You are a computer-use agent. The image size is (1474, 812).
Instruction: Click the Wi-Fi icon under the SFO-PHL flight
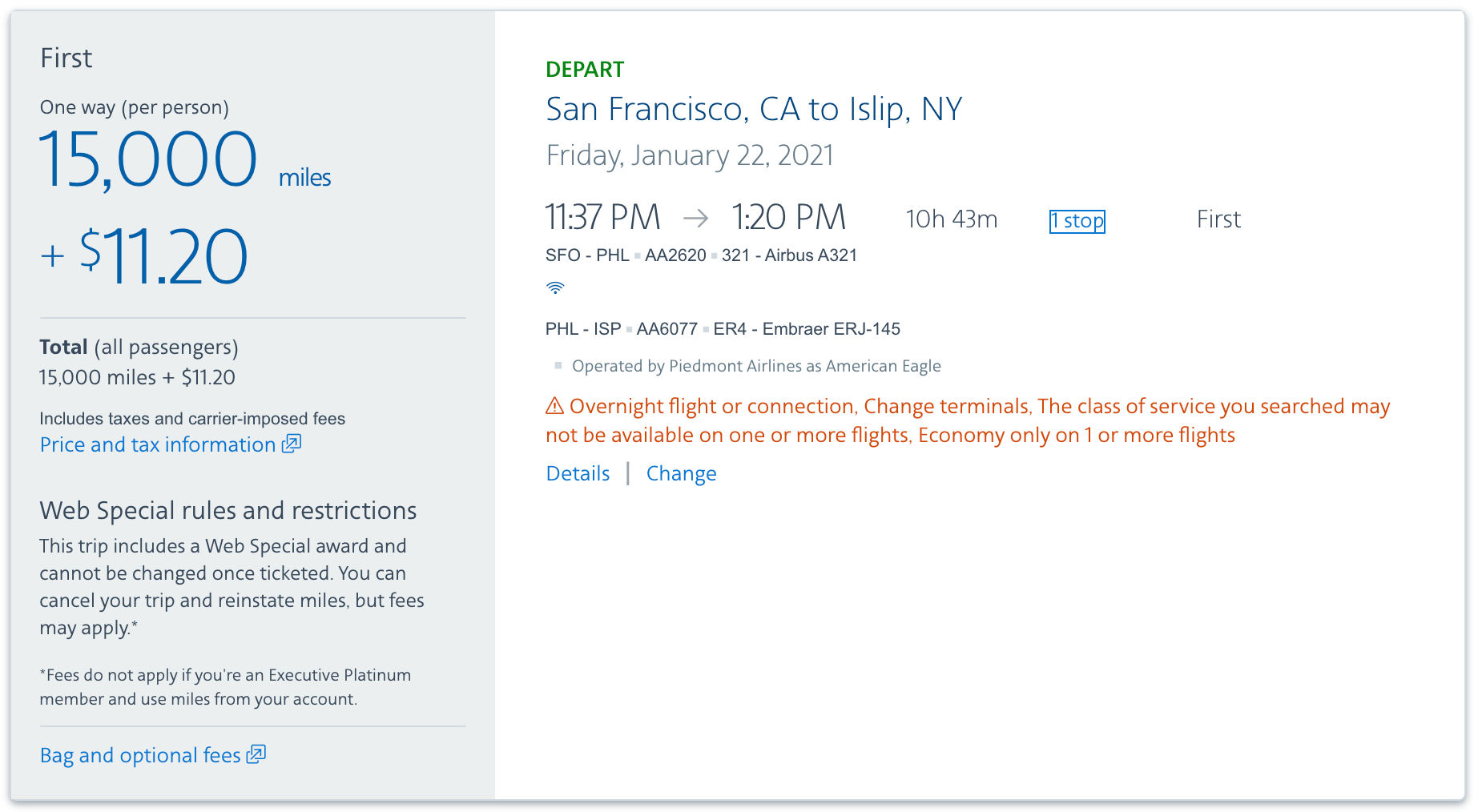tap(555, 287)
